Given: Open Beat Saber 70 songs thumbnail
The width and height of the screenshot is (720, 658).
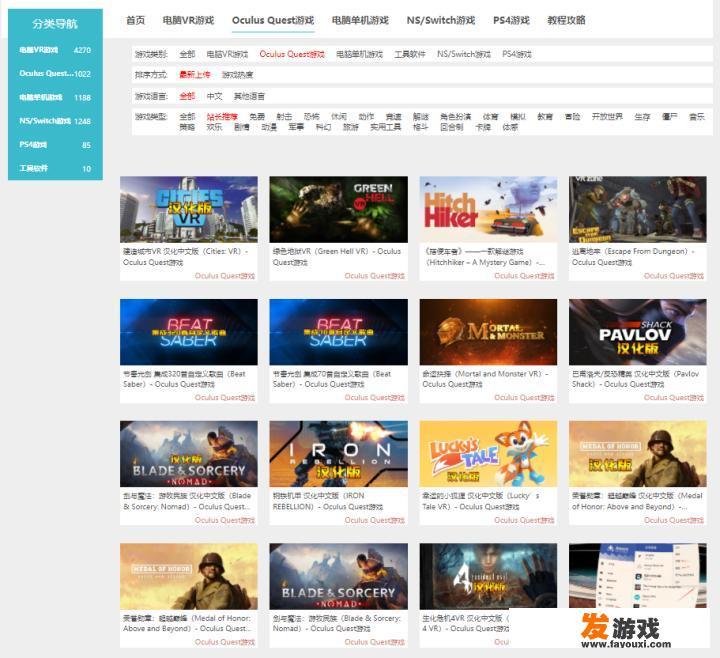Looking at the screenshot, I should pos(338,332).
